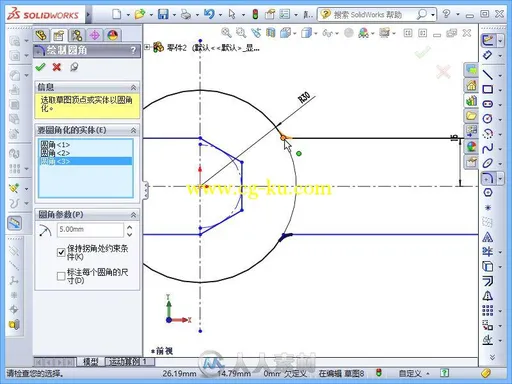Select the Rectangle sketch tool
The image size is (512, 384).
(x=488, y=89)
